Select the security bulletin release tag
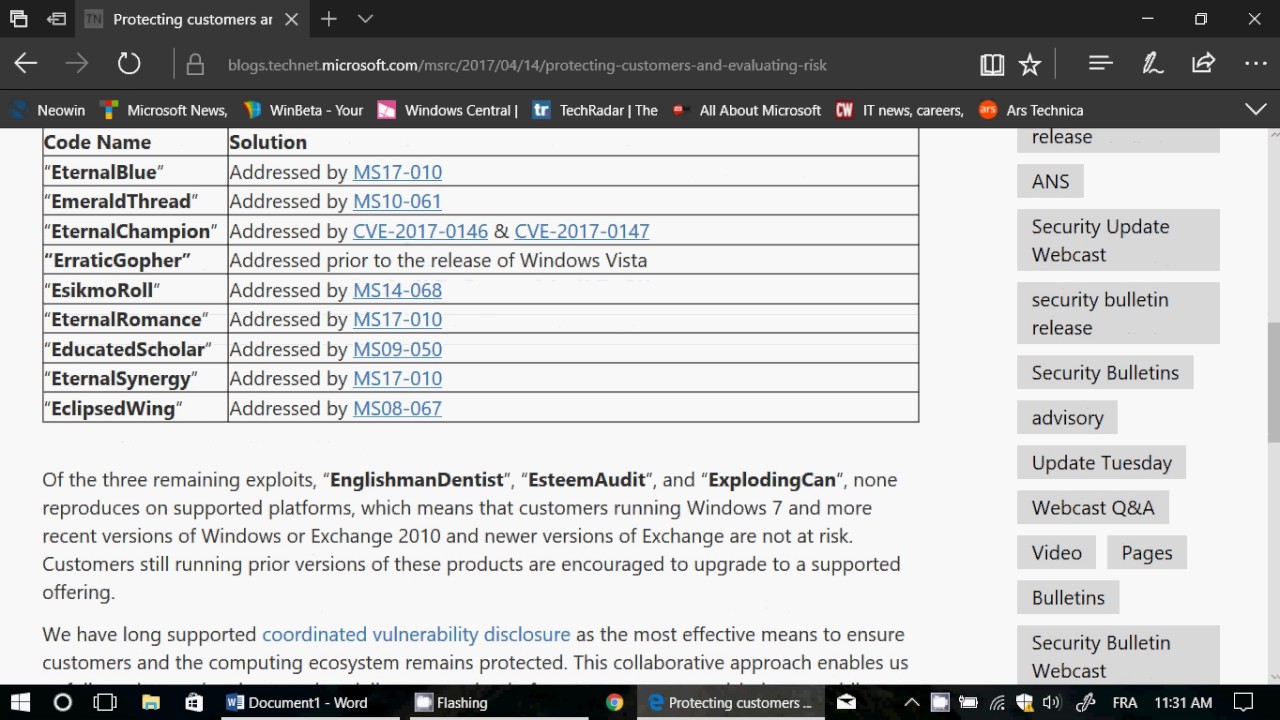 pos(1118,313)
